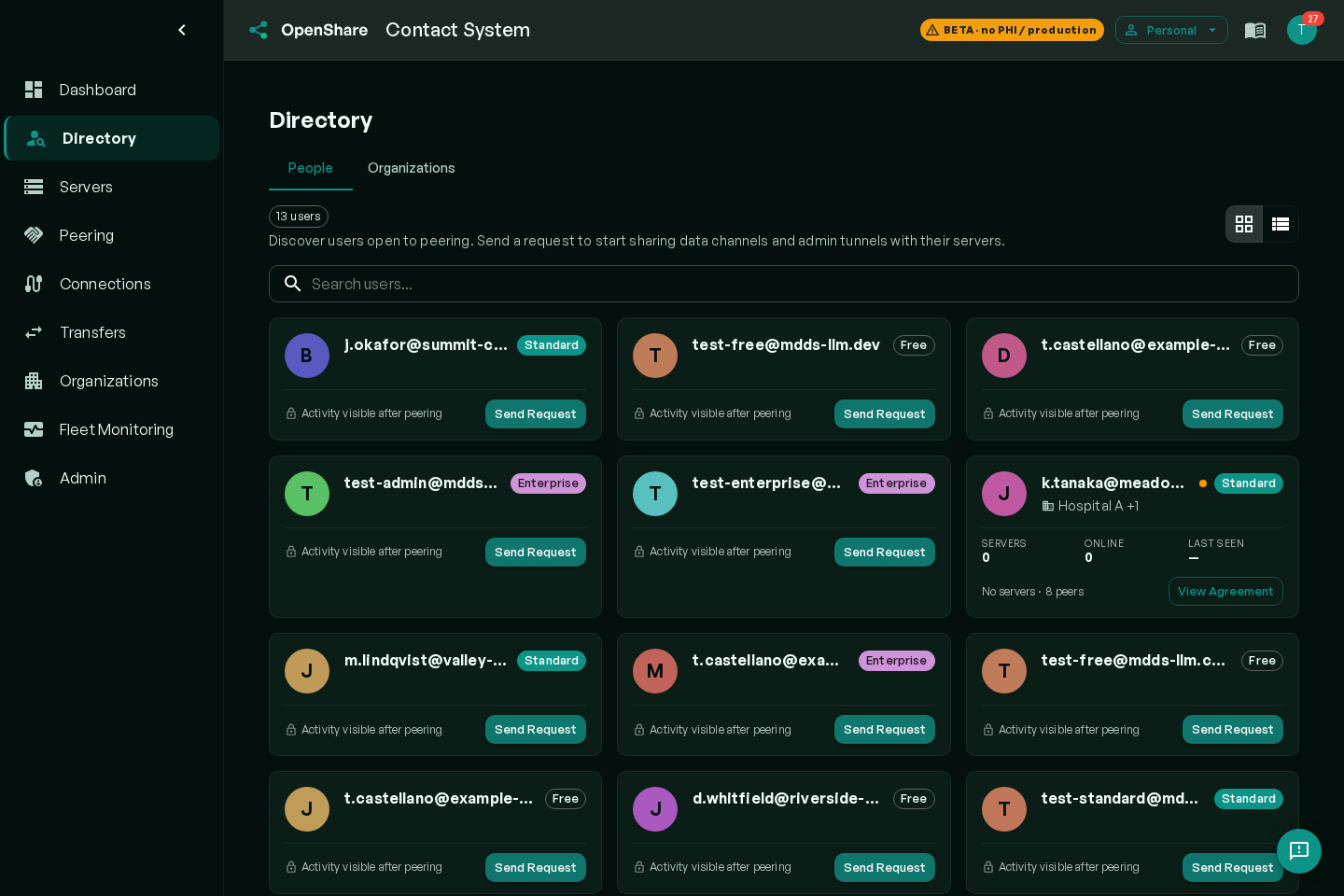Image resolution: width=1344 pixels, height=896 pixels.
Task: Click the J avatar for k.tanaka@meadow
Action: point(1004,494)
